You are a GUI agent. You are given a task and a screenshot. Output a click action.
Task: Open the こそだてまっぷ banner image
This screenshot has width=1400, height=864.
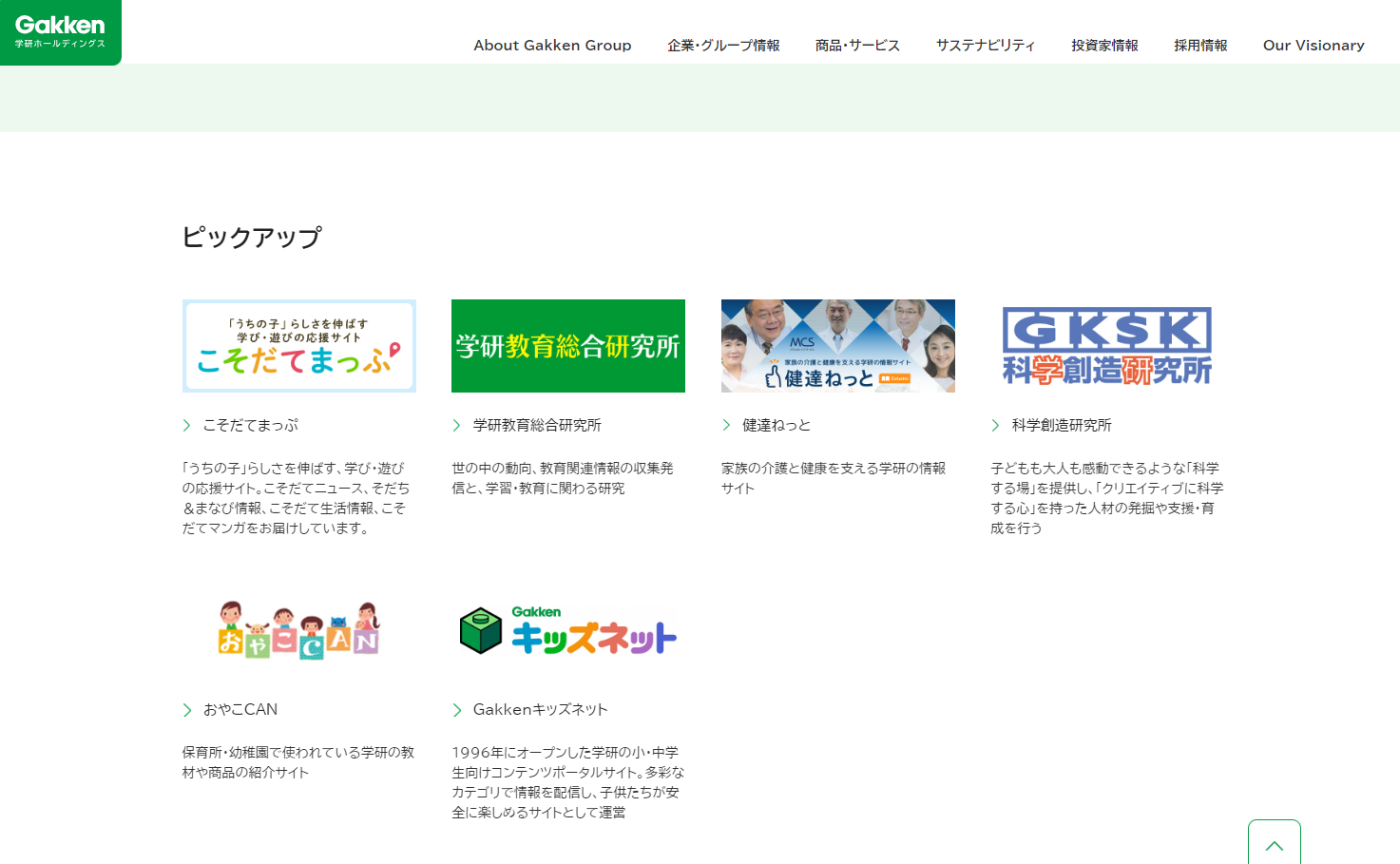coord(299,346)
